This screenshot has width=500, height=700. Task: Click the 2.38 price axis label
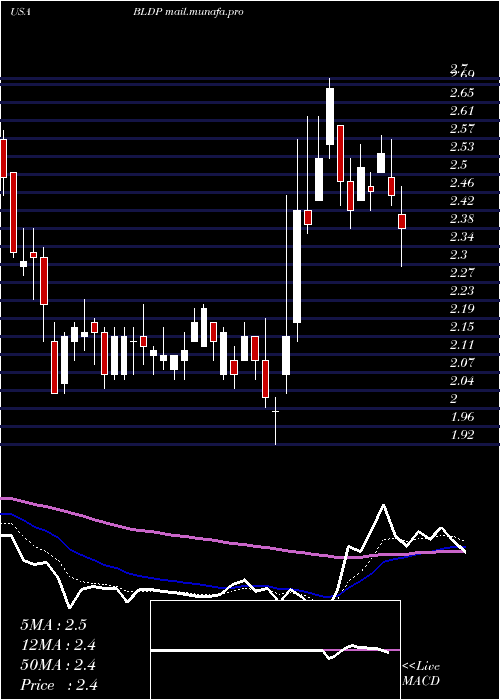pyautogui.click(x=462, y=219)
